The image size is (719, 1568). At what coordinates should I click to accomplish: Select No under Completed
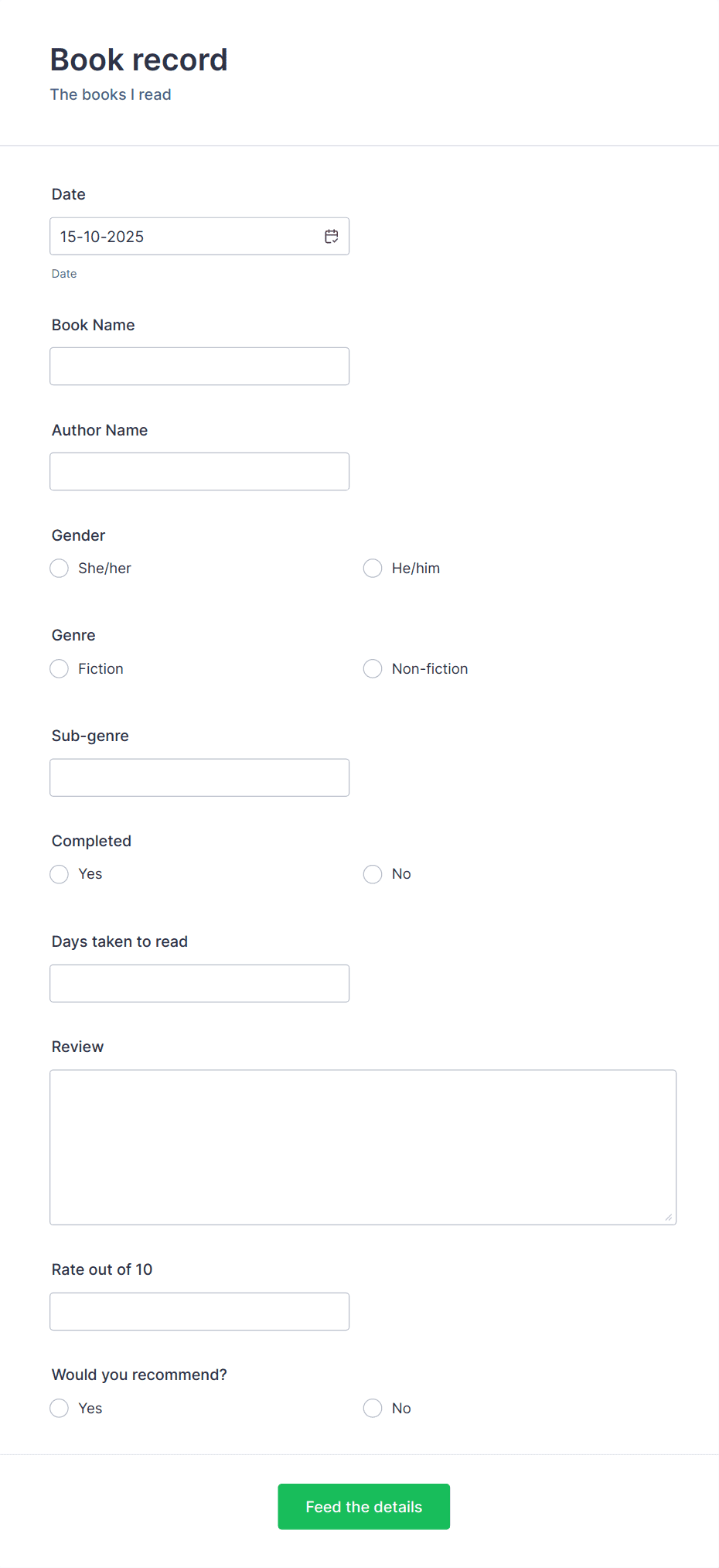pos(373,874)
